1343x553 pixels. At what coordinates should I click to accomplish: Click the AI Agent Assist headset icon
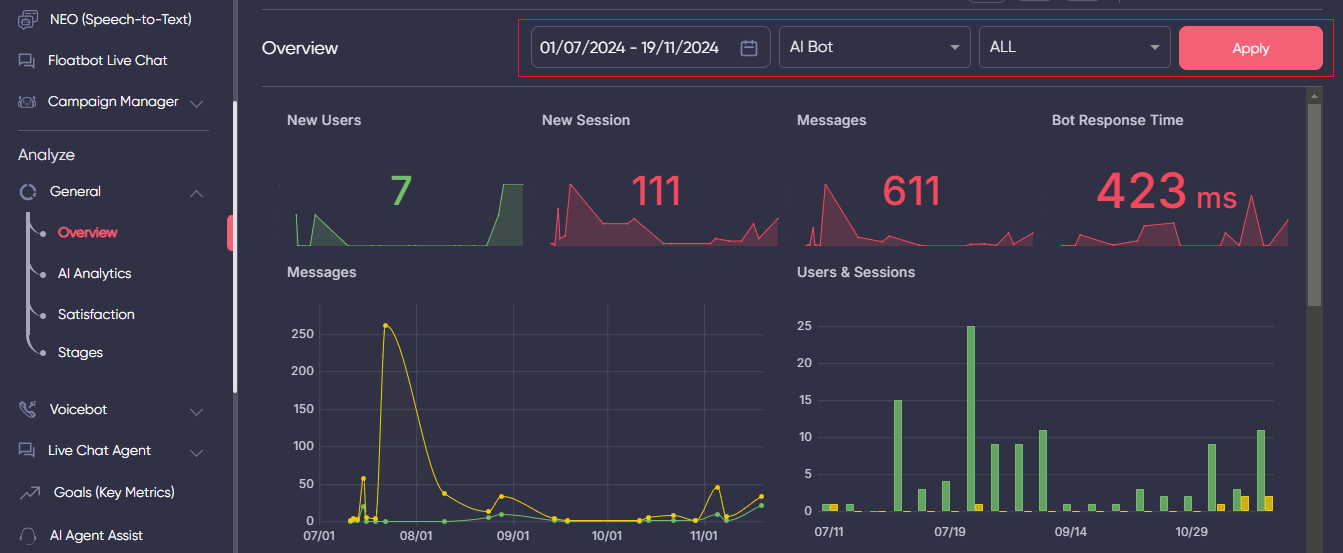coord(28,535)
